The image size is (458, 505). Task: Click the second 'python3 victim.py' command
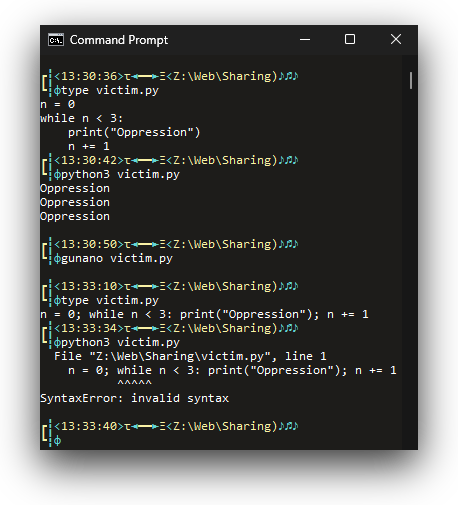120,342
